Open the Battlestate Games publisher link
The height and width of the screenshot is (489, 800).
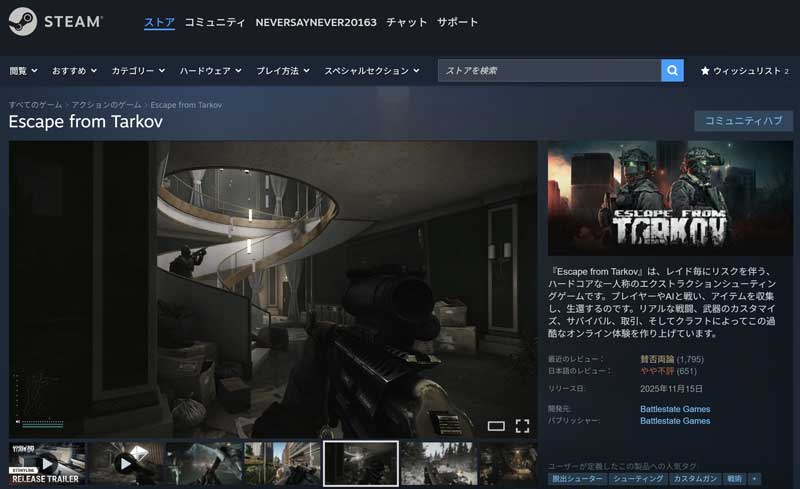675,421
